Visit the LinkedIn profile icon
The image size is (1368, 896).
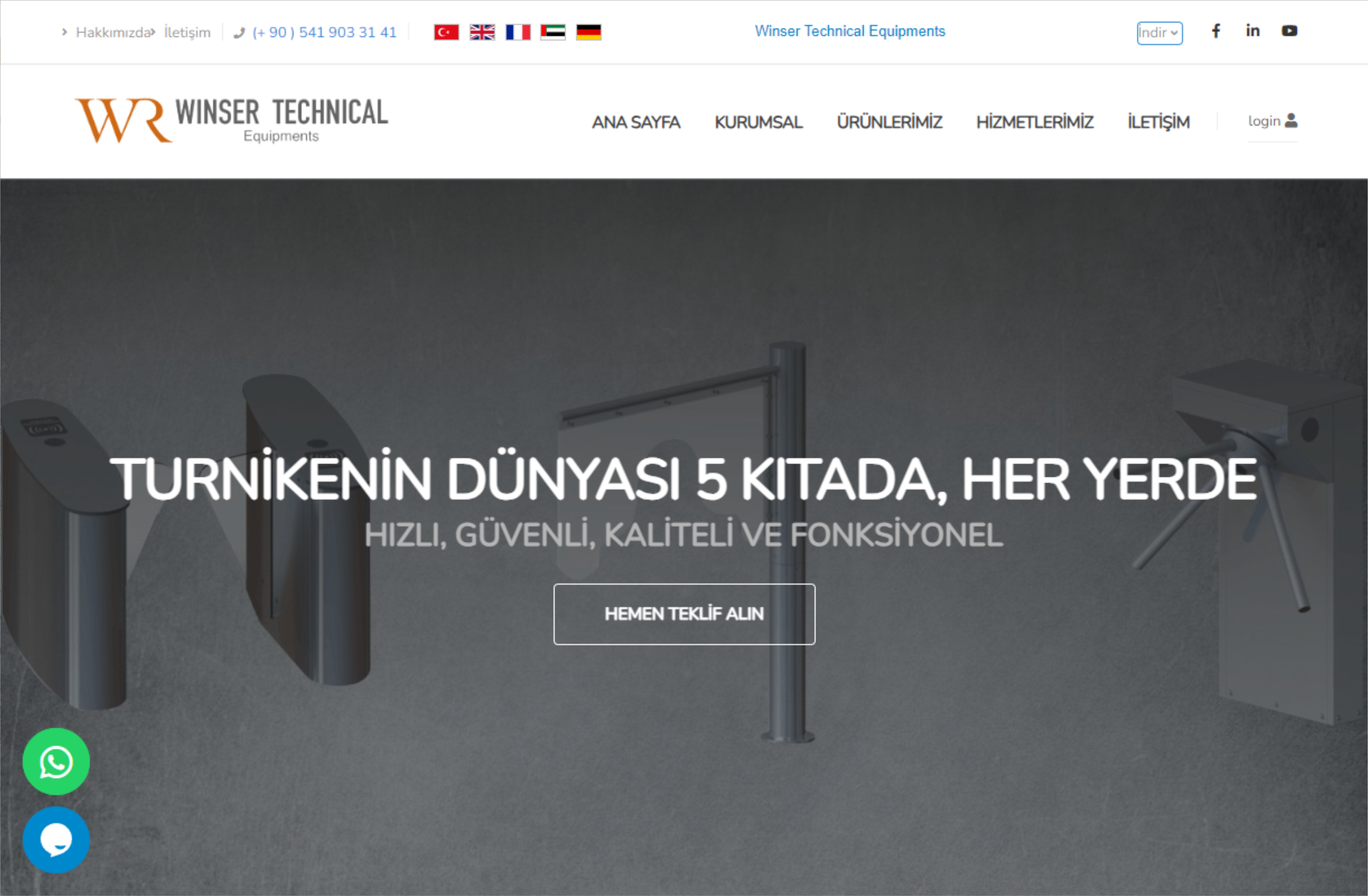[x=1252, y=31]
